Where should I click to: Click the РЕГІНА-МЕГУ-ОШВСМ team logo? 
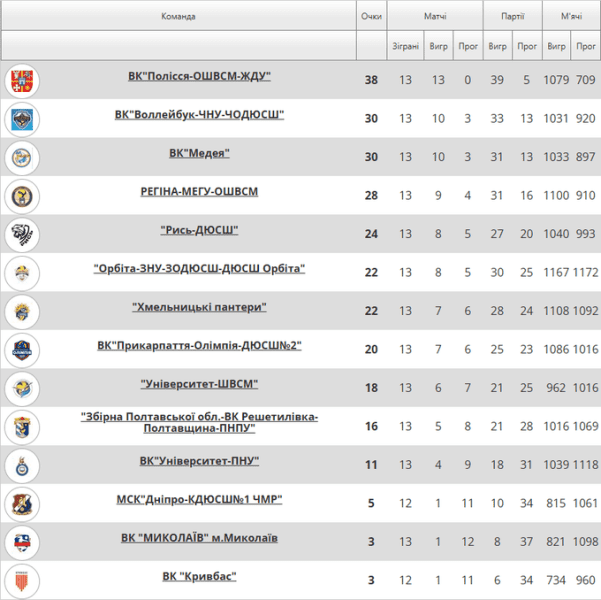coord(21,195)
